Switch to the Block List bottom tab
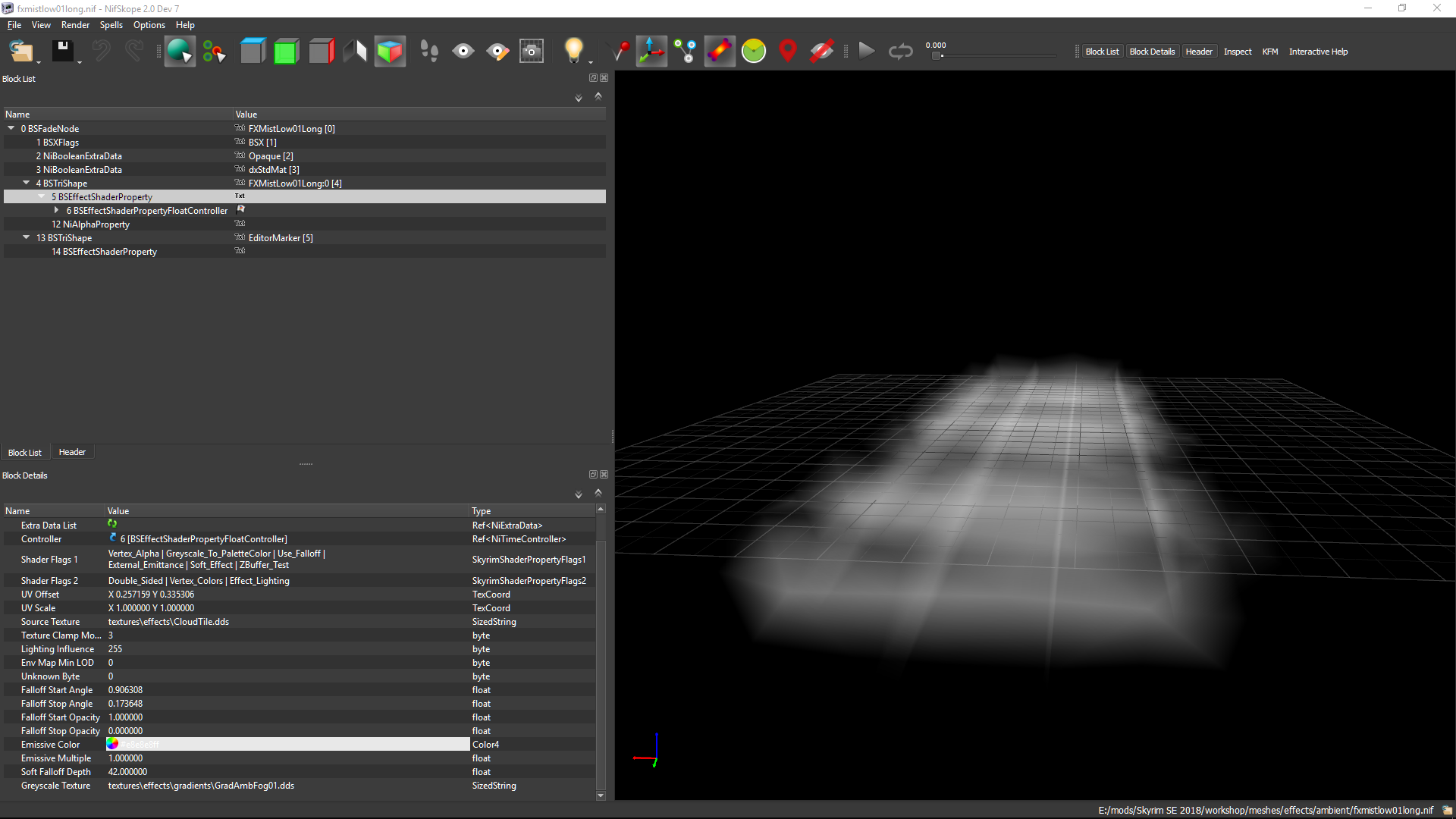 click(25, 453)
